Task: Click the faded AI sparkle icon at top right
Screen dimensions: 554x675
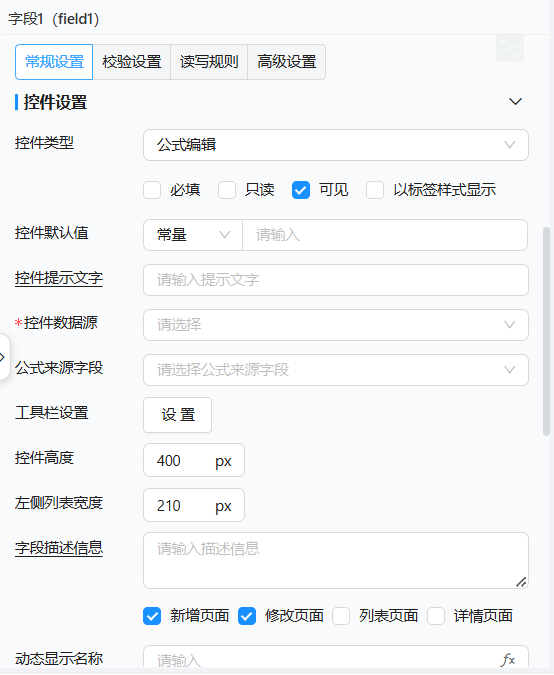Action: [x=510, y=48]
